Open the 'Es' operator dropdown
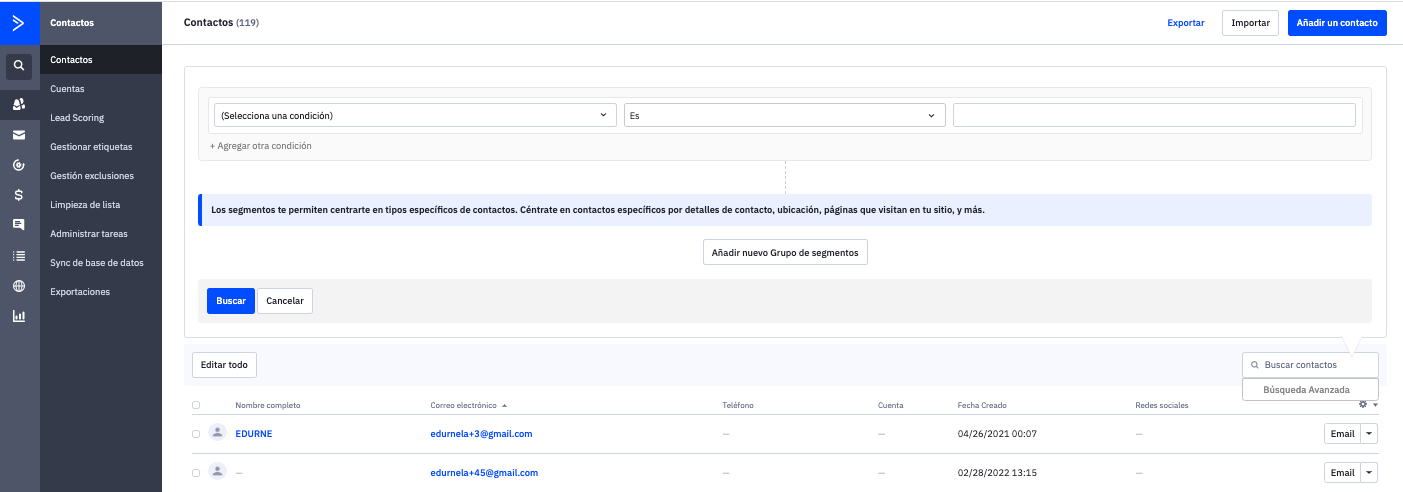This screenshot has height=492, width=1403. [784, 116]
